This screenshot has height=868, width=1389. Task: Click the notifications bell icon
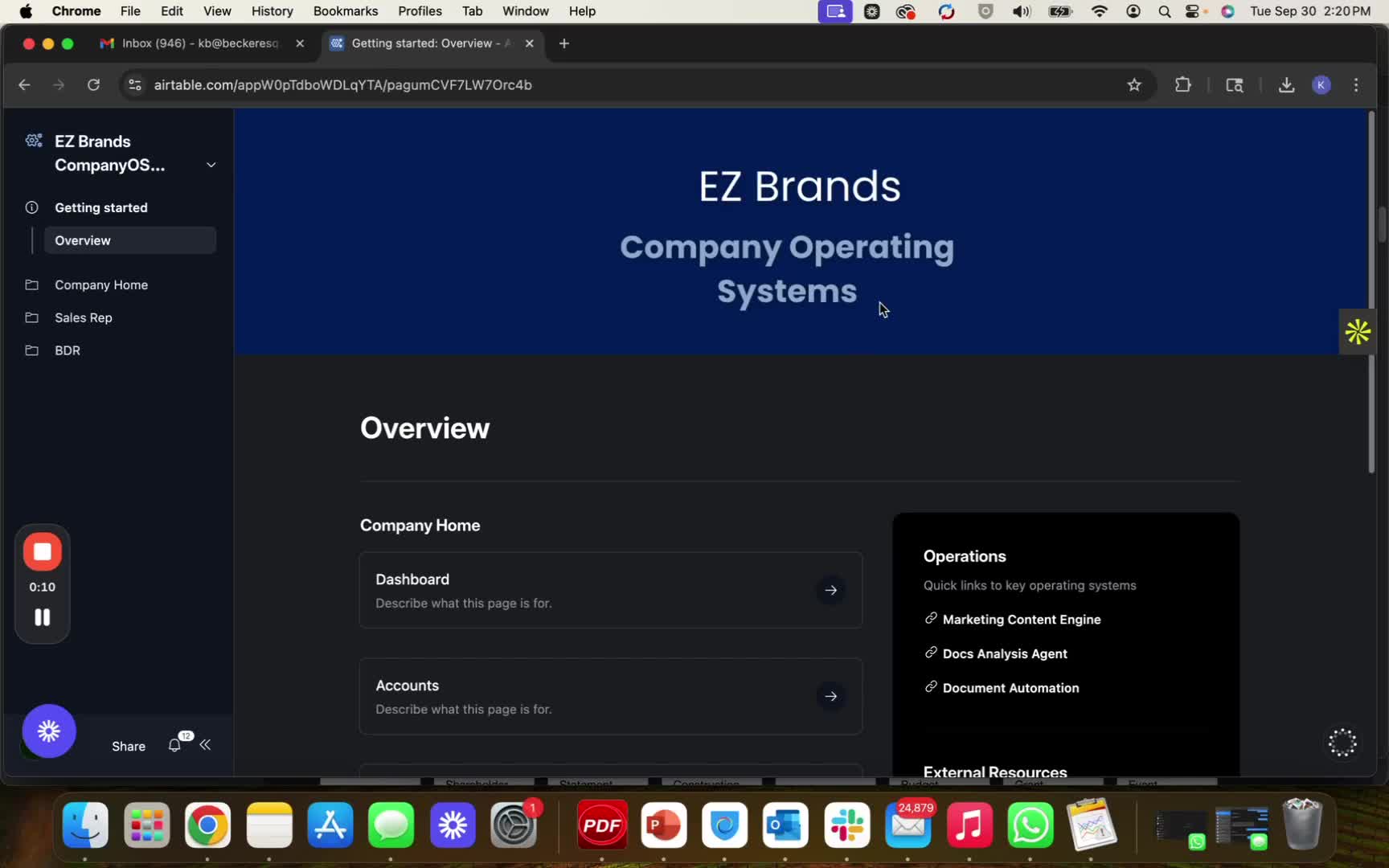tap(174, 745)
